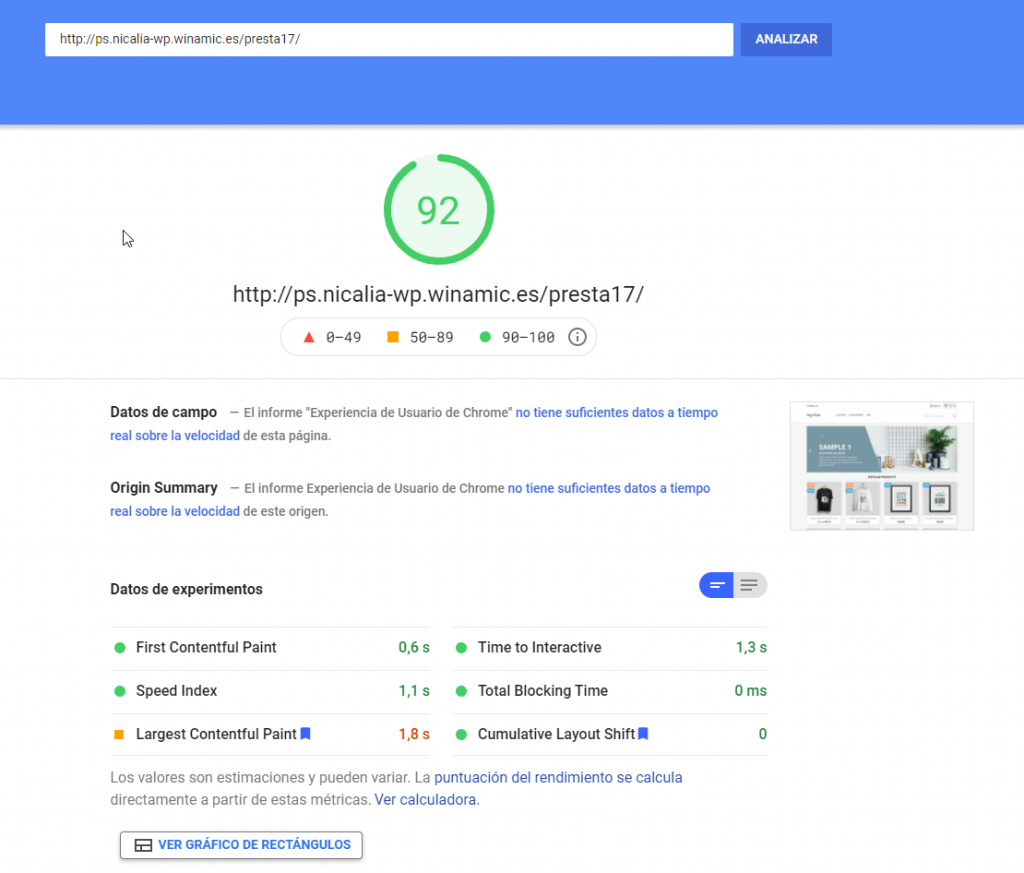Click the orange square 50–89 legend icon
Screen dimensions: 1024x873
click(393, 337)
